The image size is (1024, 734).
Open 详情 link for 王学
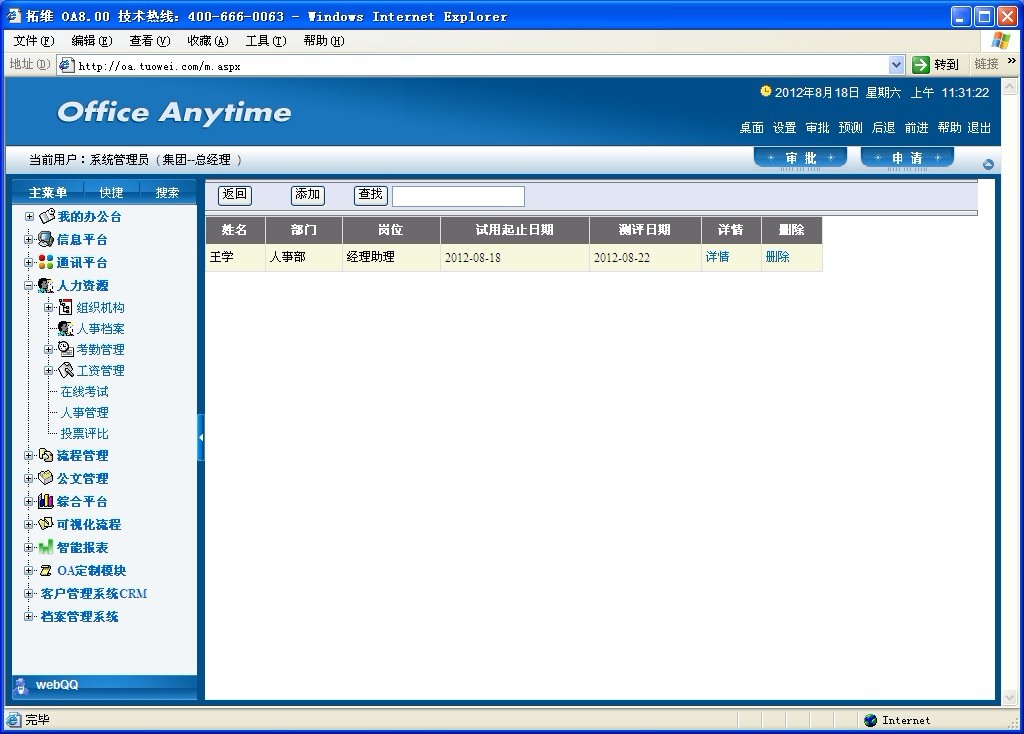pos(717,257)
